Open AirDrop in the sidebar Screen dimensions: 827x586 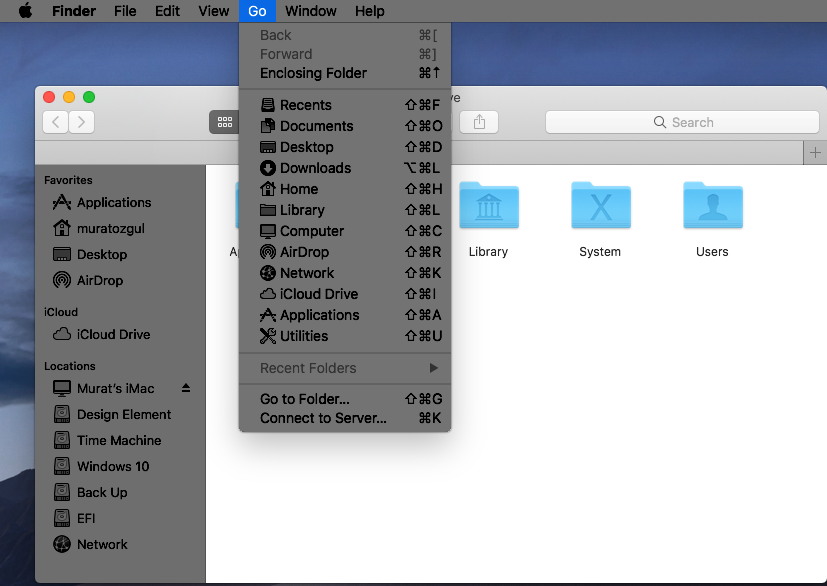[120, 280]
